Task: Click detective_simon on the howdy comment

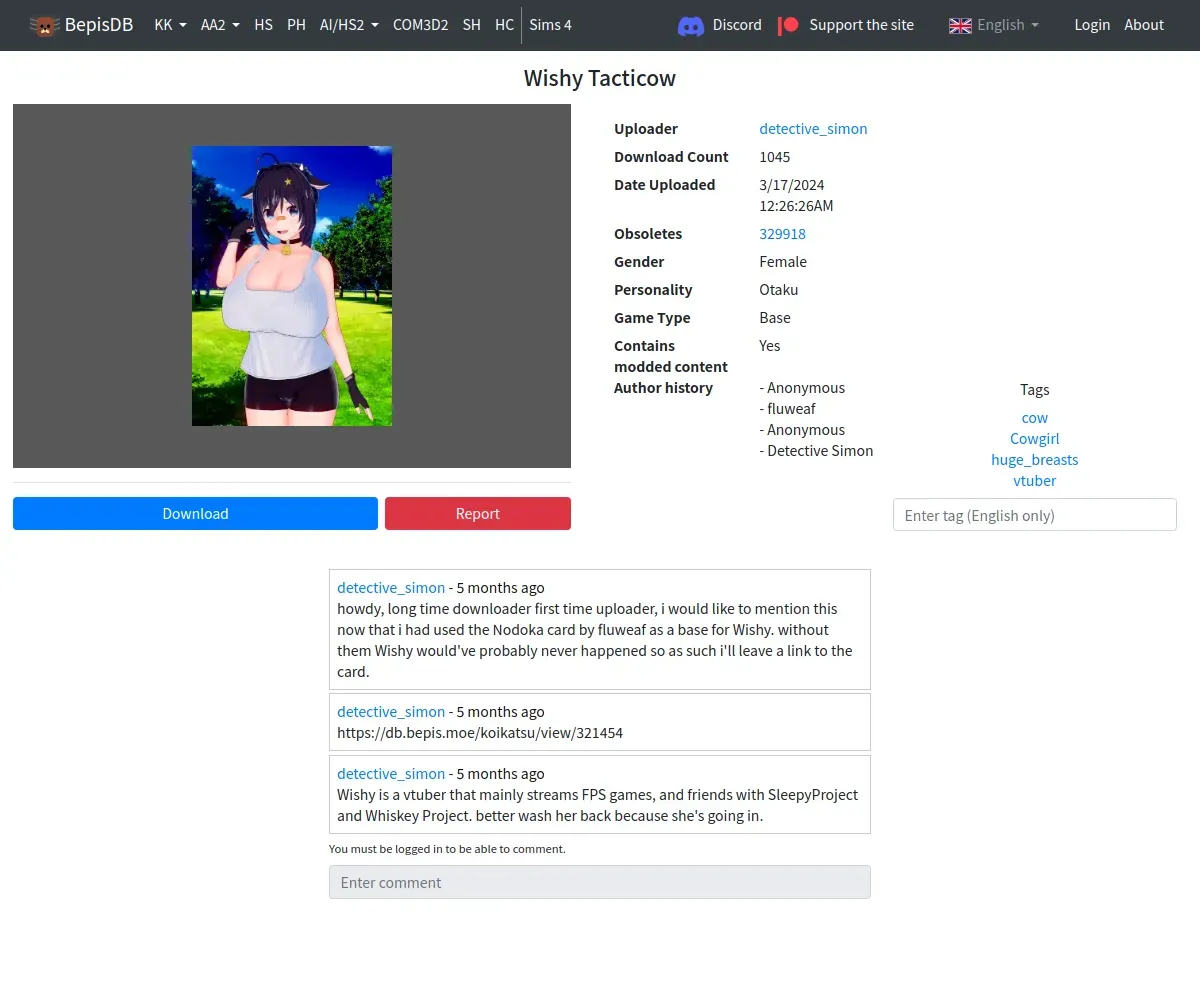Action: 391,587
